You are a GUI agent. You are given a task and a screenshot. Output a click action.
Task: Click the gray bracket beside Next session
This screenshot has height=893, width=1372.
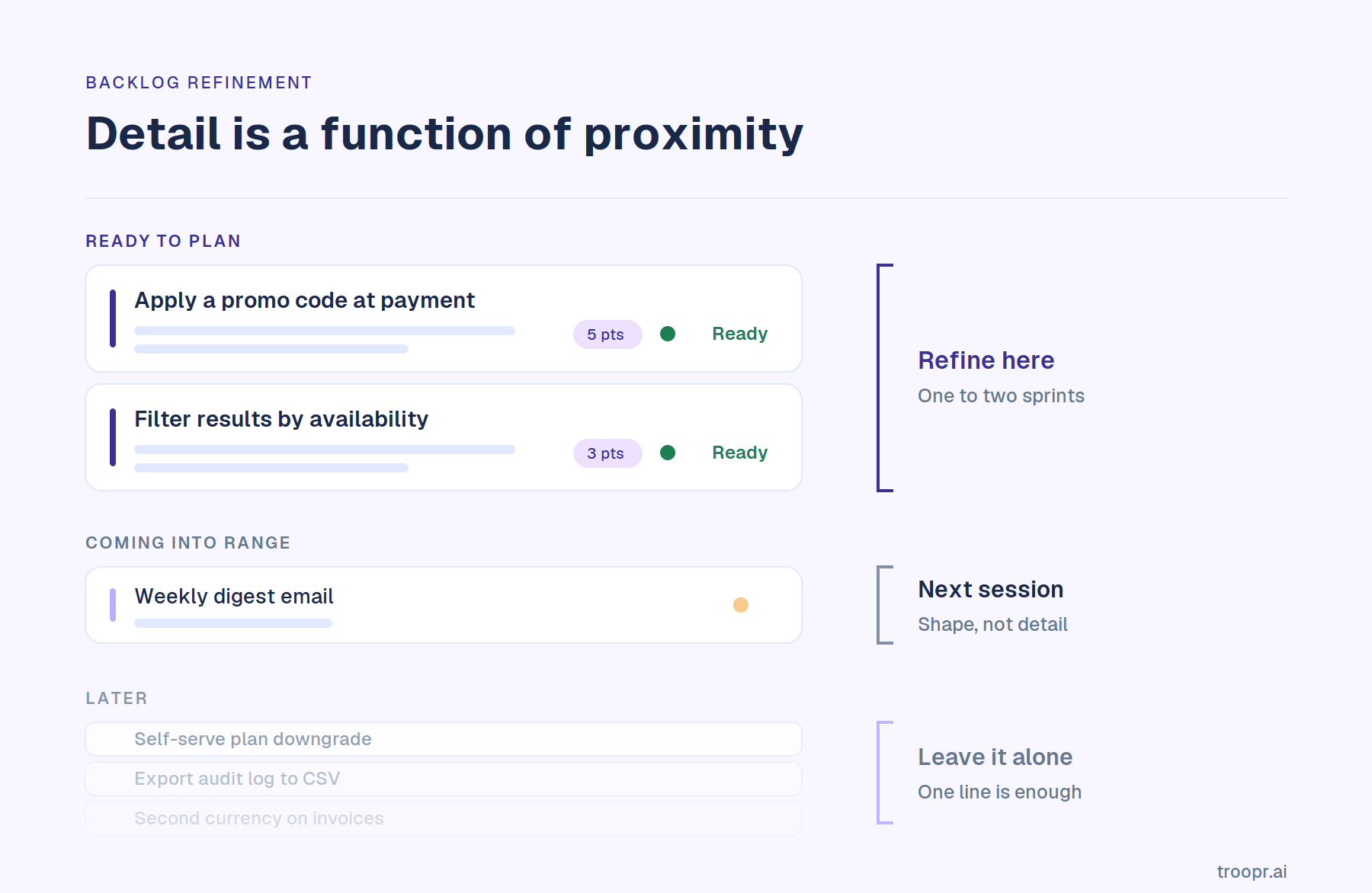(x=884, y=605)
